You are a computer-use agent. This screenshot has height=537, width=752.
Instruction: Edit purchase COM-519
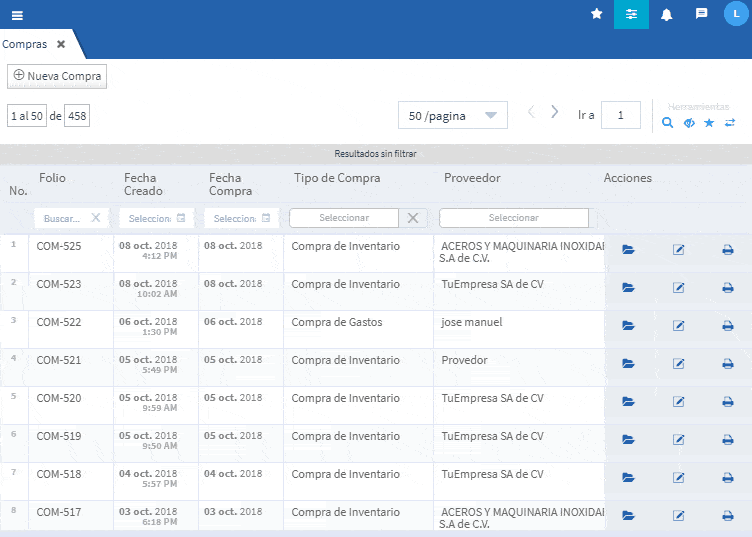click(x=678, y=439)
